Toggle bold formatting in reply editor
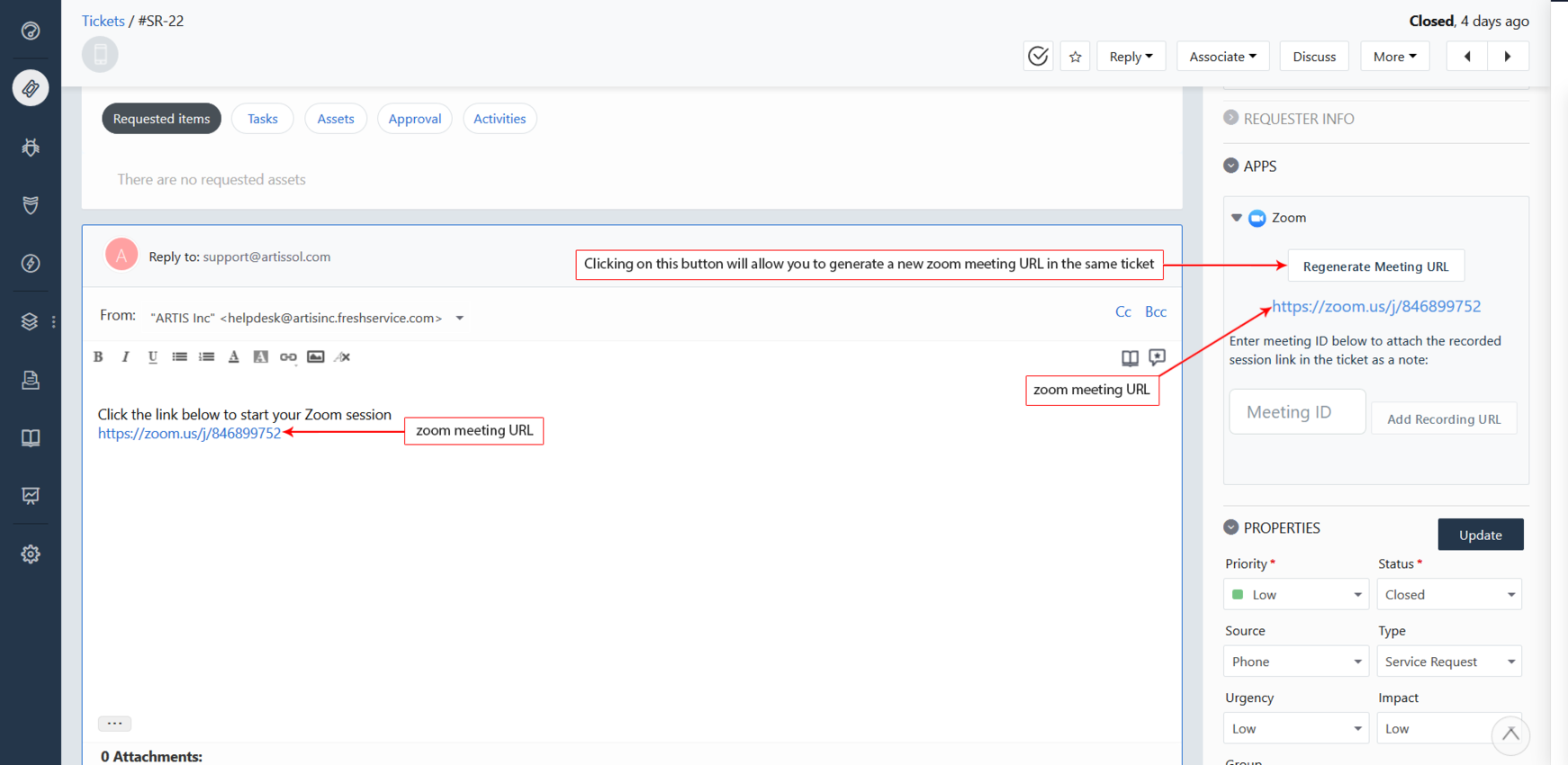 tap(98, 357)
